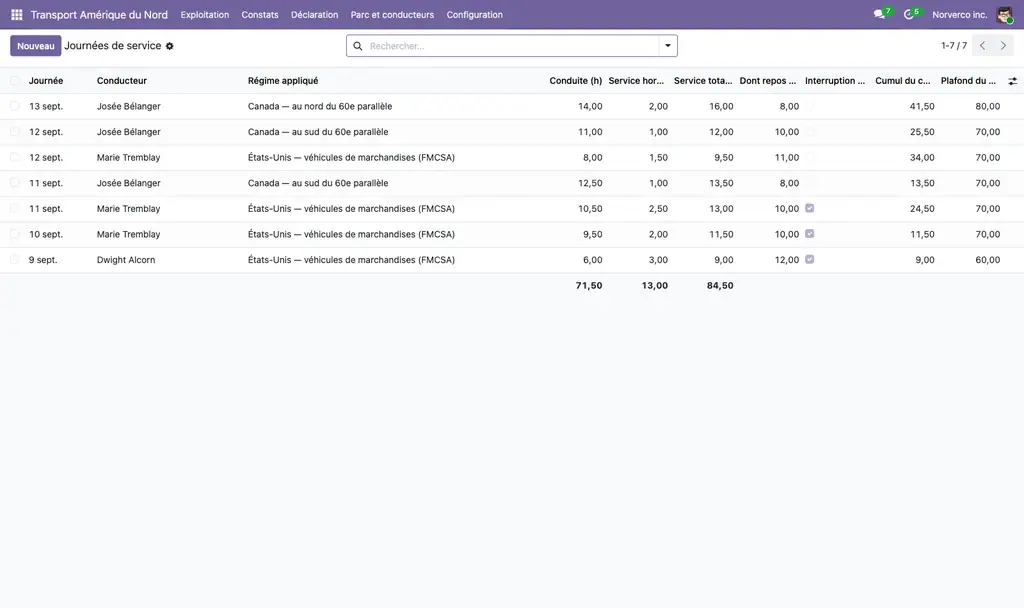Click the 14,00 driving hours cell
This screenshot has width=1024, height=608.
[x=590, y=106]
